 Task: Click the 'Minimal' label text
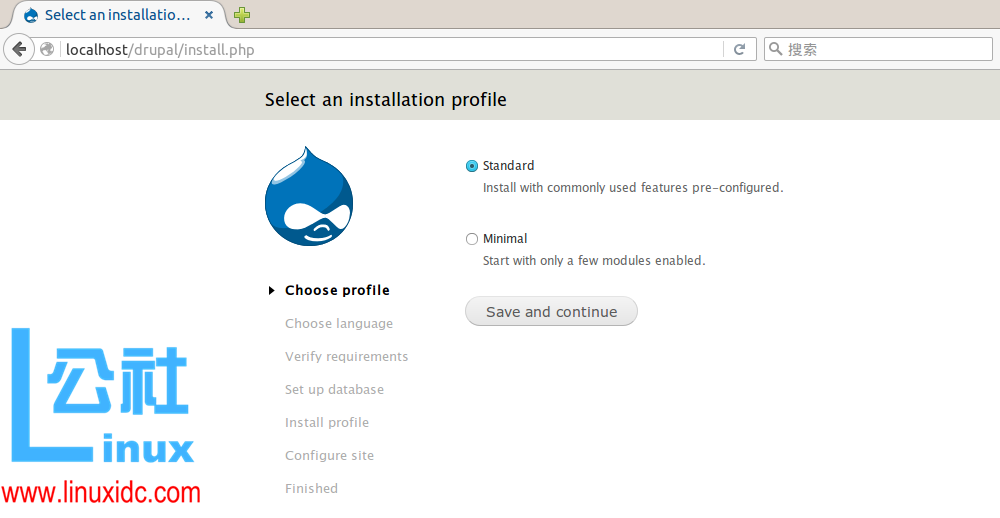coord(505,239)
